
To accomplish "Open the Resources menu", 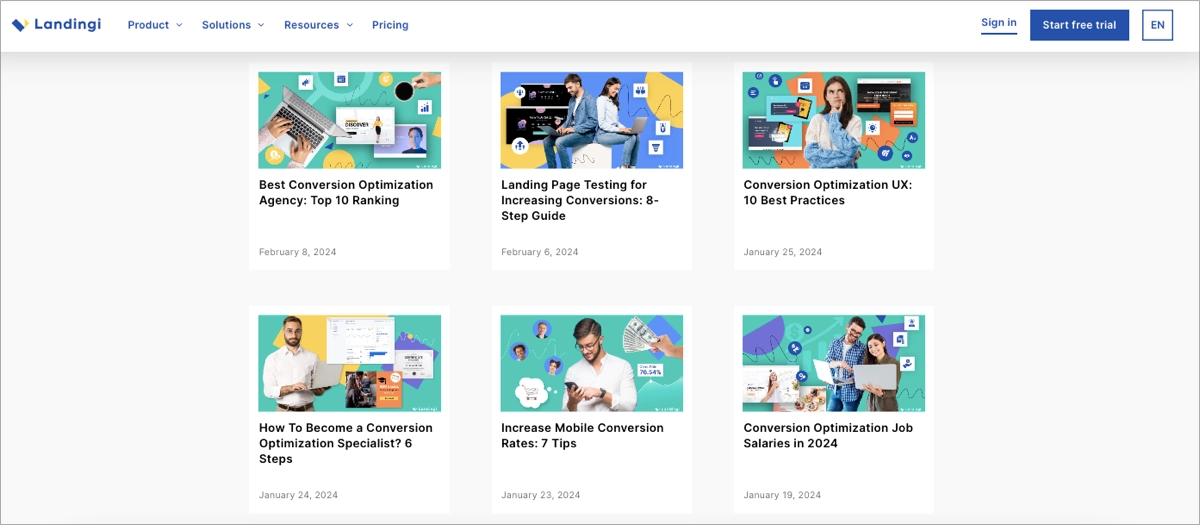I will click(311, 25).
